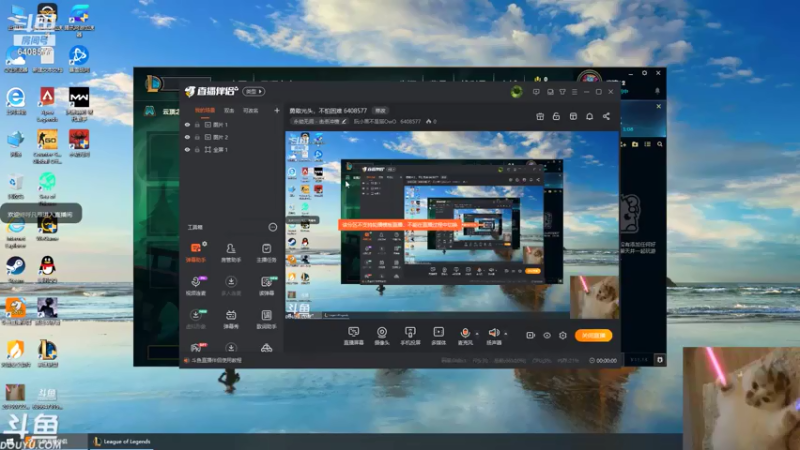800x450 pixels.
Task: Edit the stream category pencil field
Action: (x=319, y=121)
